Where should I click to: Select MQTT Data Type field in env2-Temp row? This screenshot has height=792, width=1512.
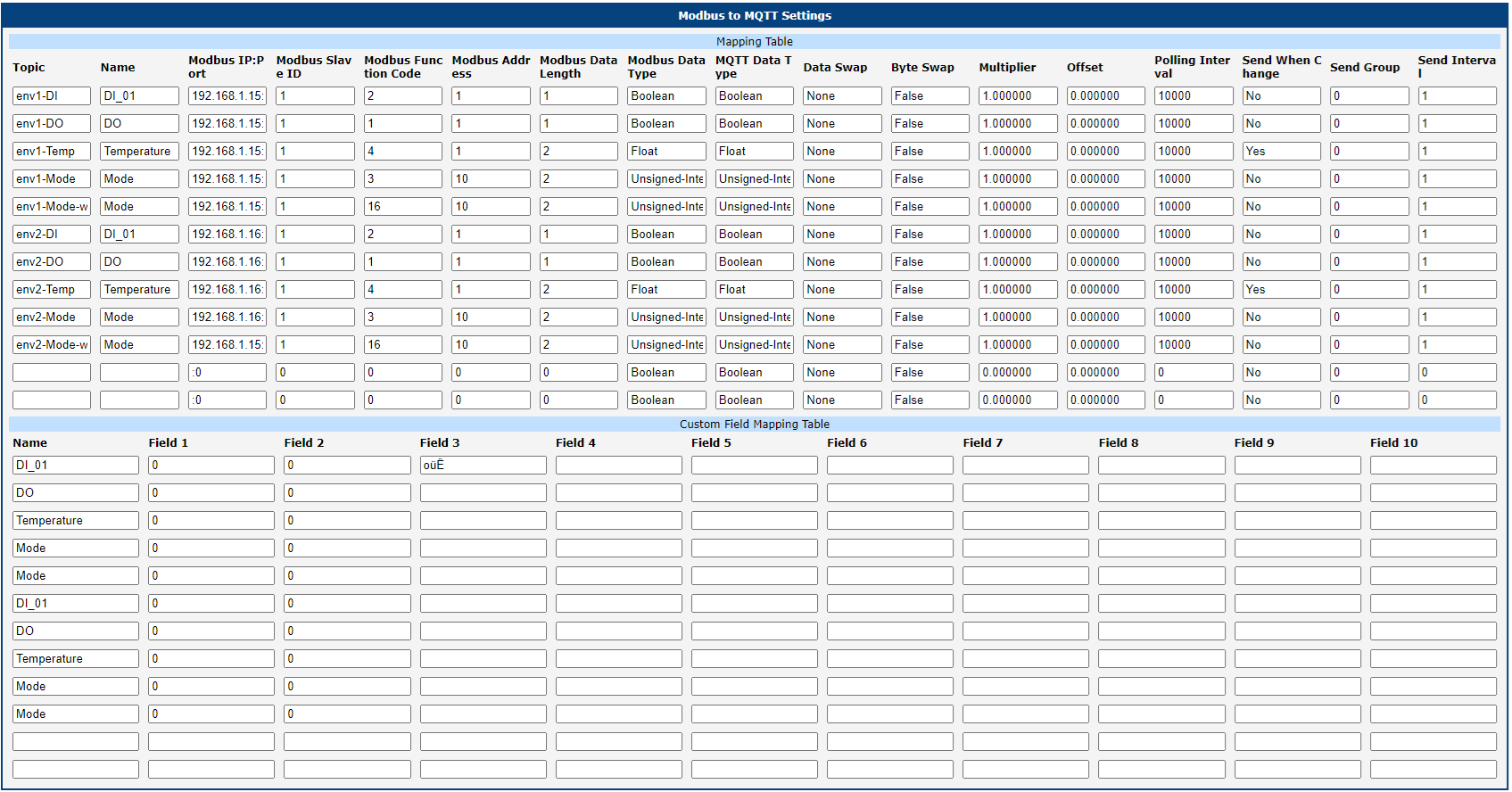click(x=755, y=289)
